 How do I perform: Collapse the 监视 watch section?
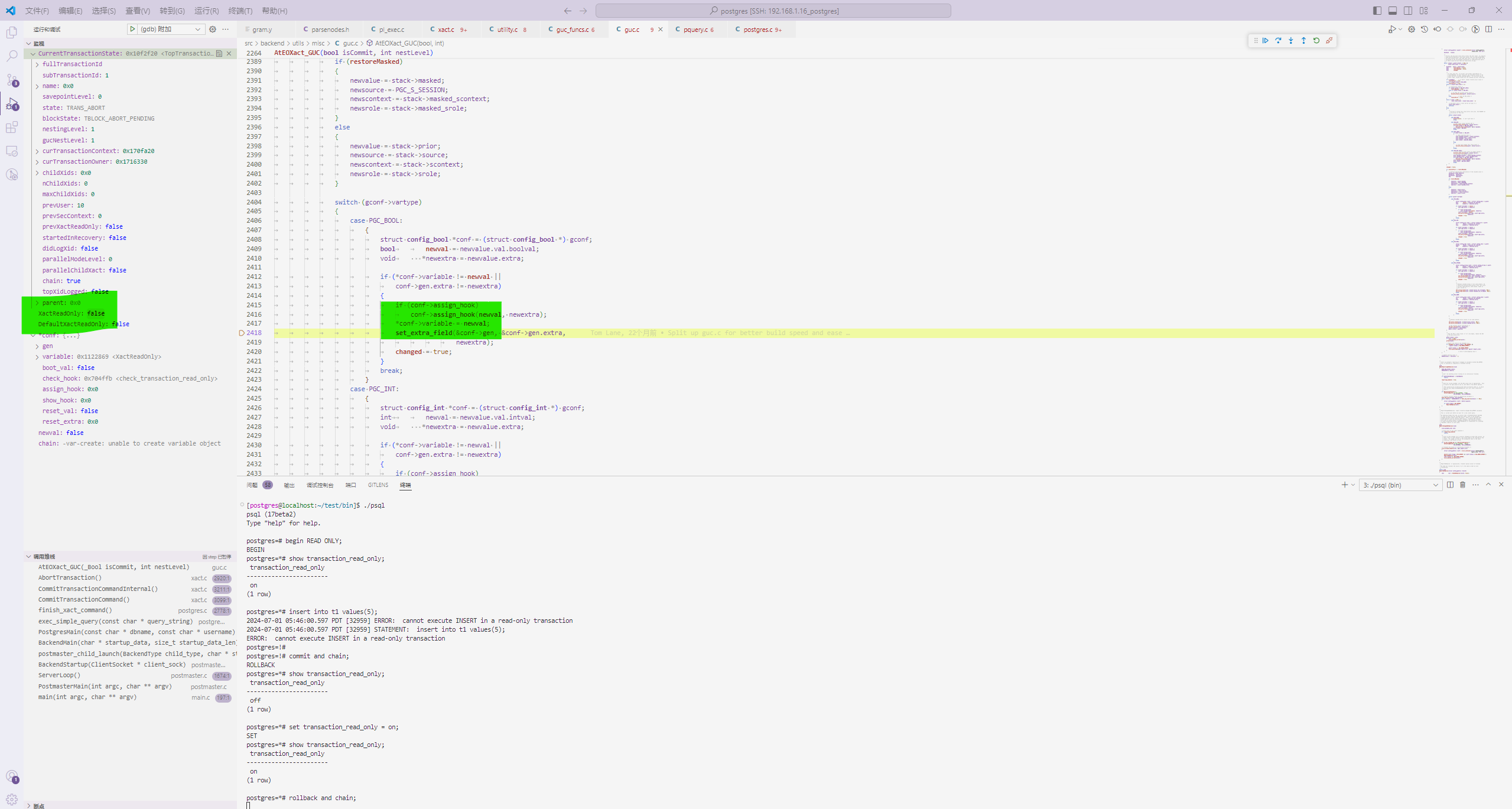(x=28, y=44)
